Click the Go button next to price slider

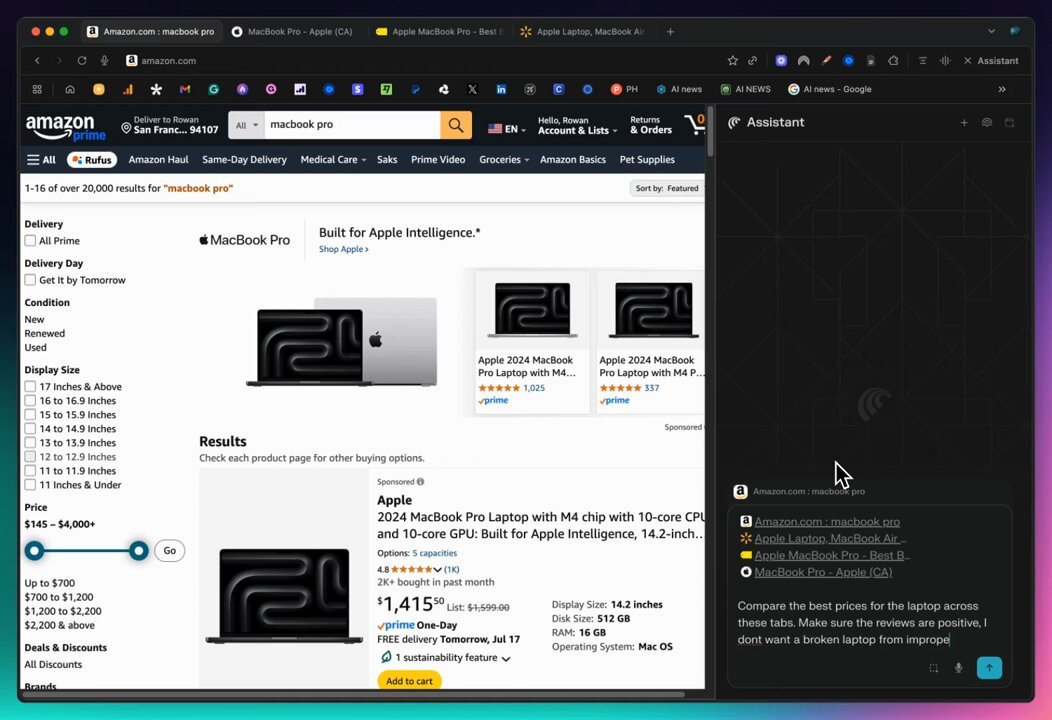point(170,551)
